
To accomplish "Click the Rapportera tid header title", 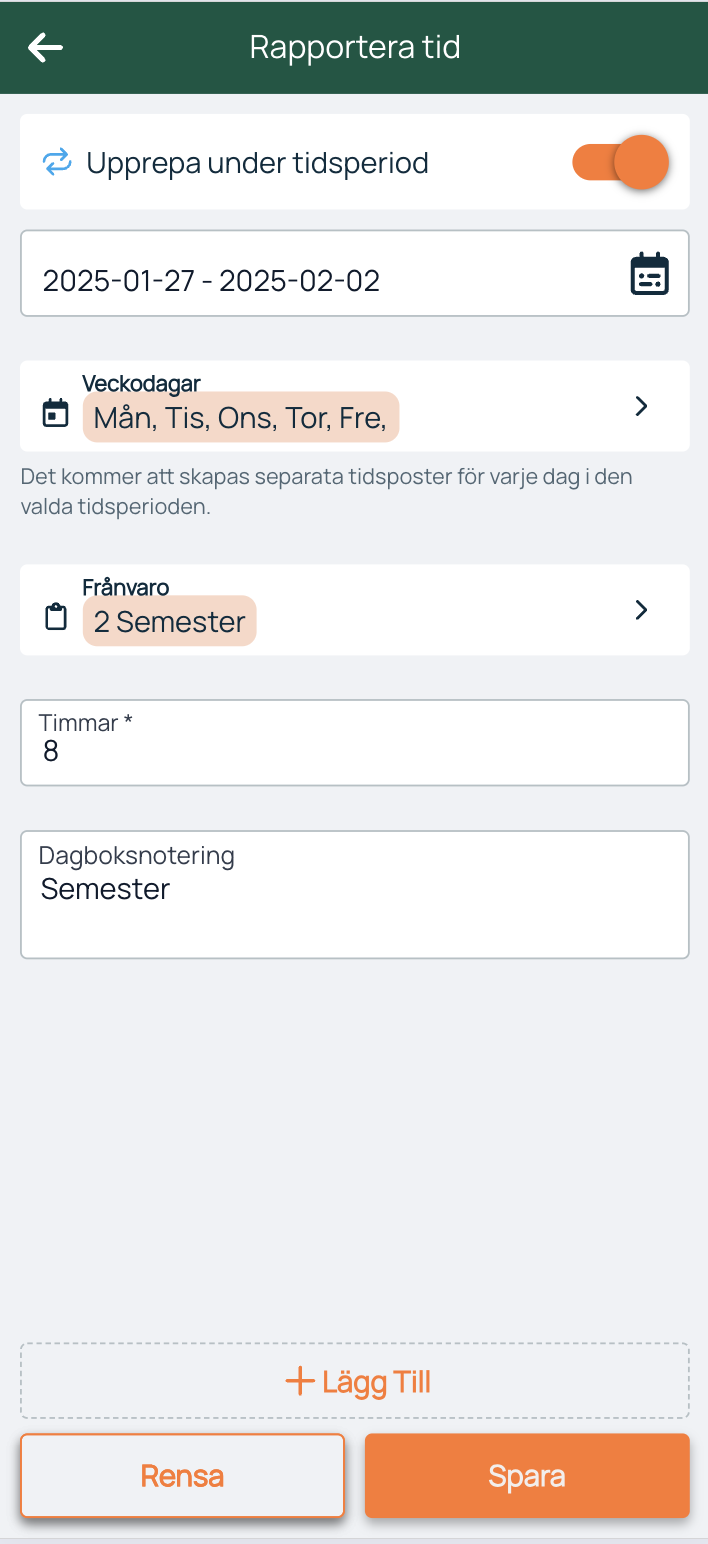I will coord(355,47).
